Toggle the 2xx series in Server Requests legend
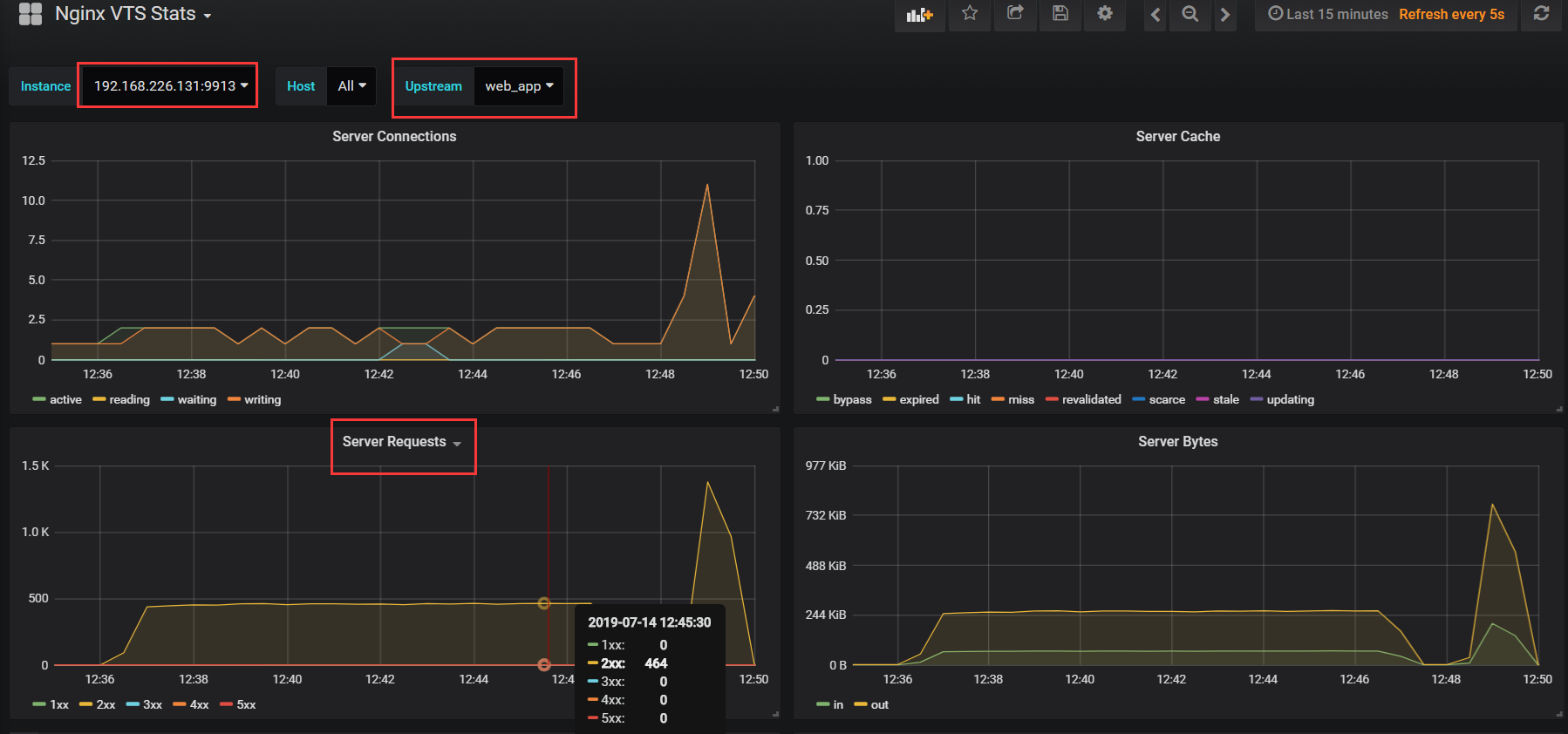Viewport: 1568px width, 734px height. (x=105, y=704)
